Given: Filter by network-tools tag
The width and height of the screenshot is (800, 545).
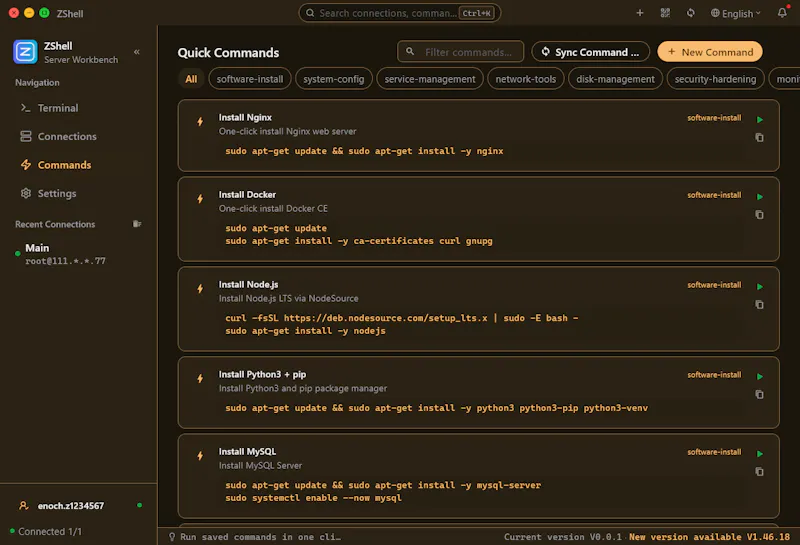Looking at the screenshot, I should coord(526,79).
